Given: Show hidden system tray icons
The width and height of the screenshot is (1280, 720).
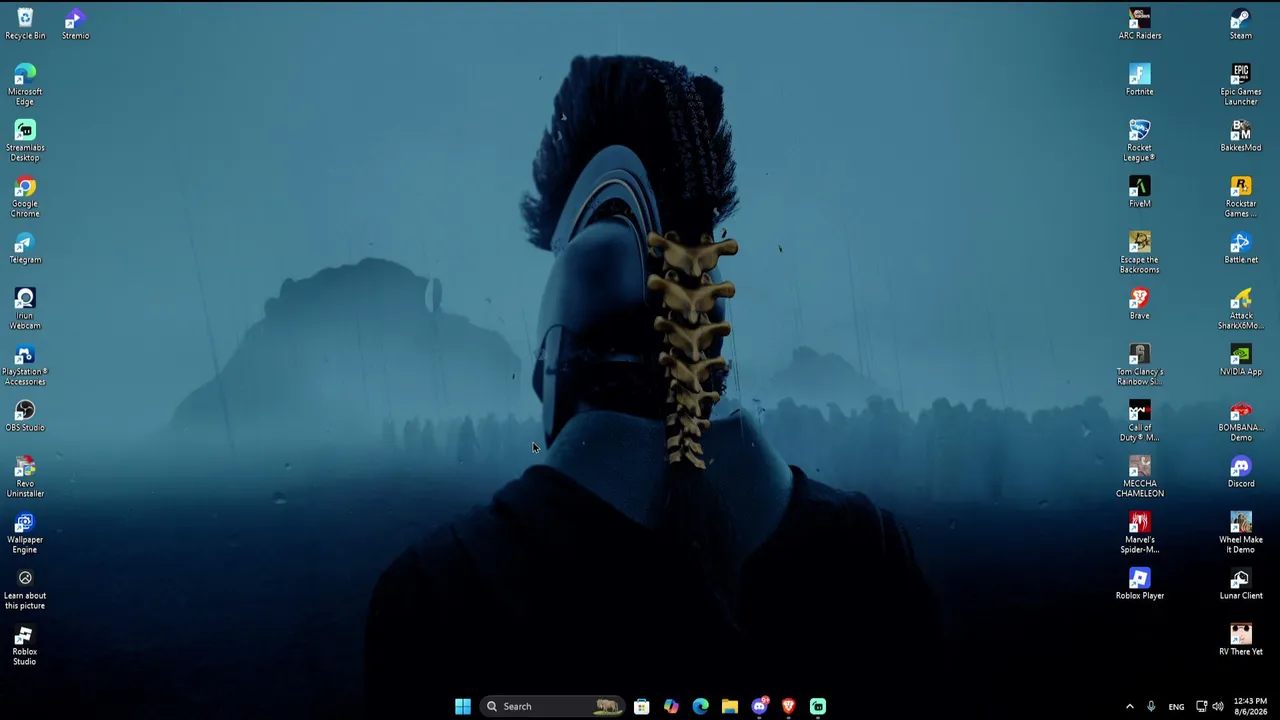Looking at the screenshot, I should tap(1130, 706).
